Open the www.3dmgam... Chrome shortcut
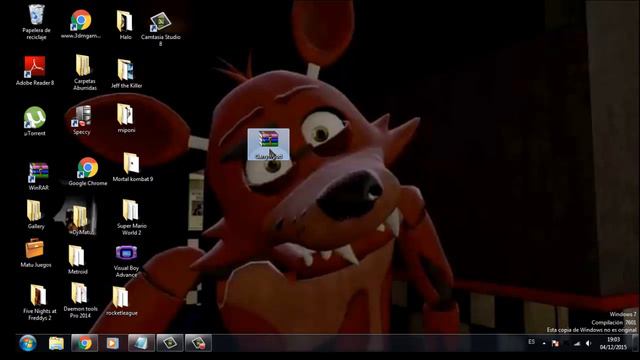Viewport: 640px width, 360px height. [x=81, y=24]
